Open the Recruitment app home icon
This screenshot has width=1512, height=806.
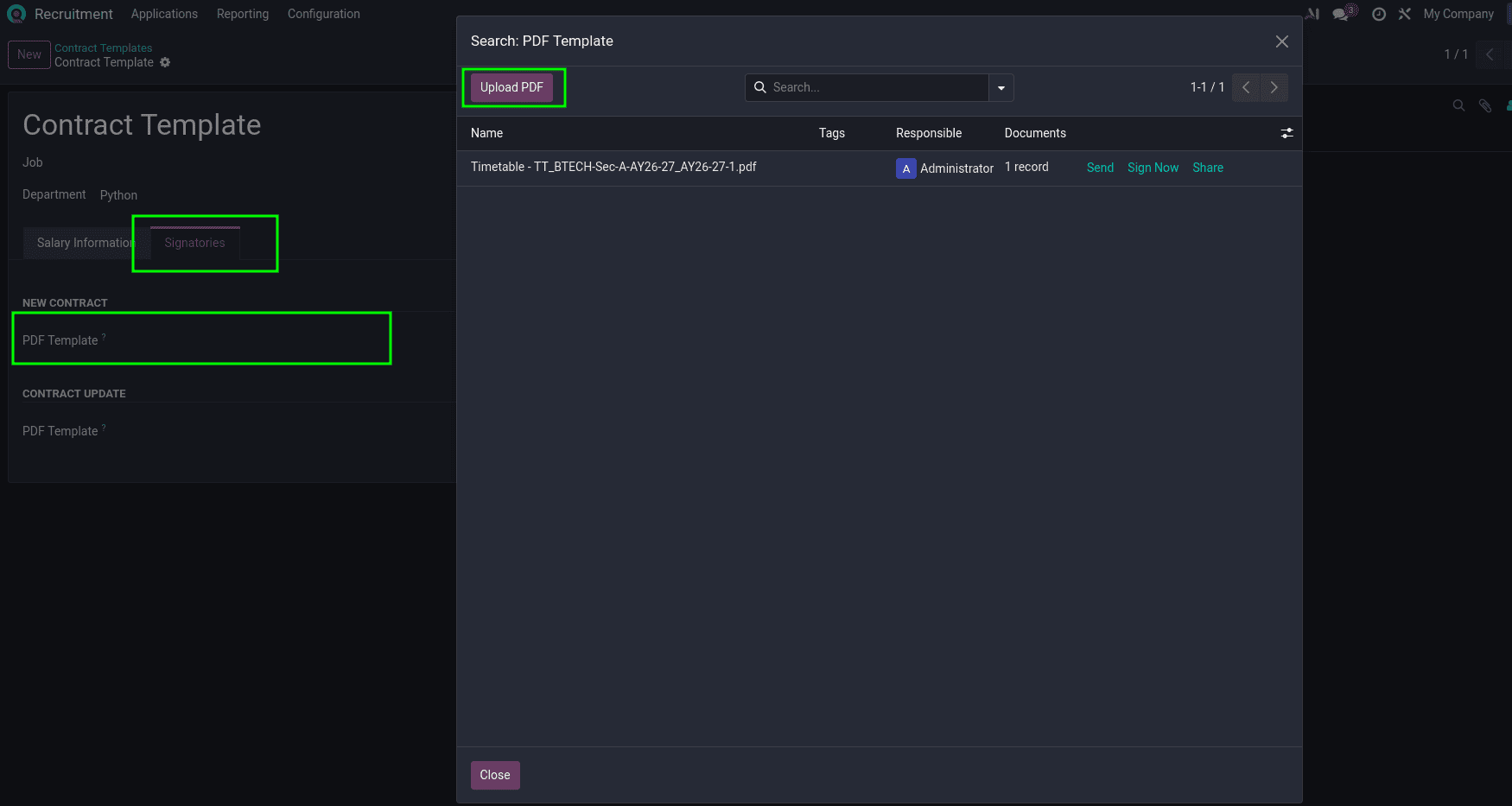16,14
